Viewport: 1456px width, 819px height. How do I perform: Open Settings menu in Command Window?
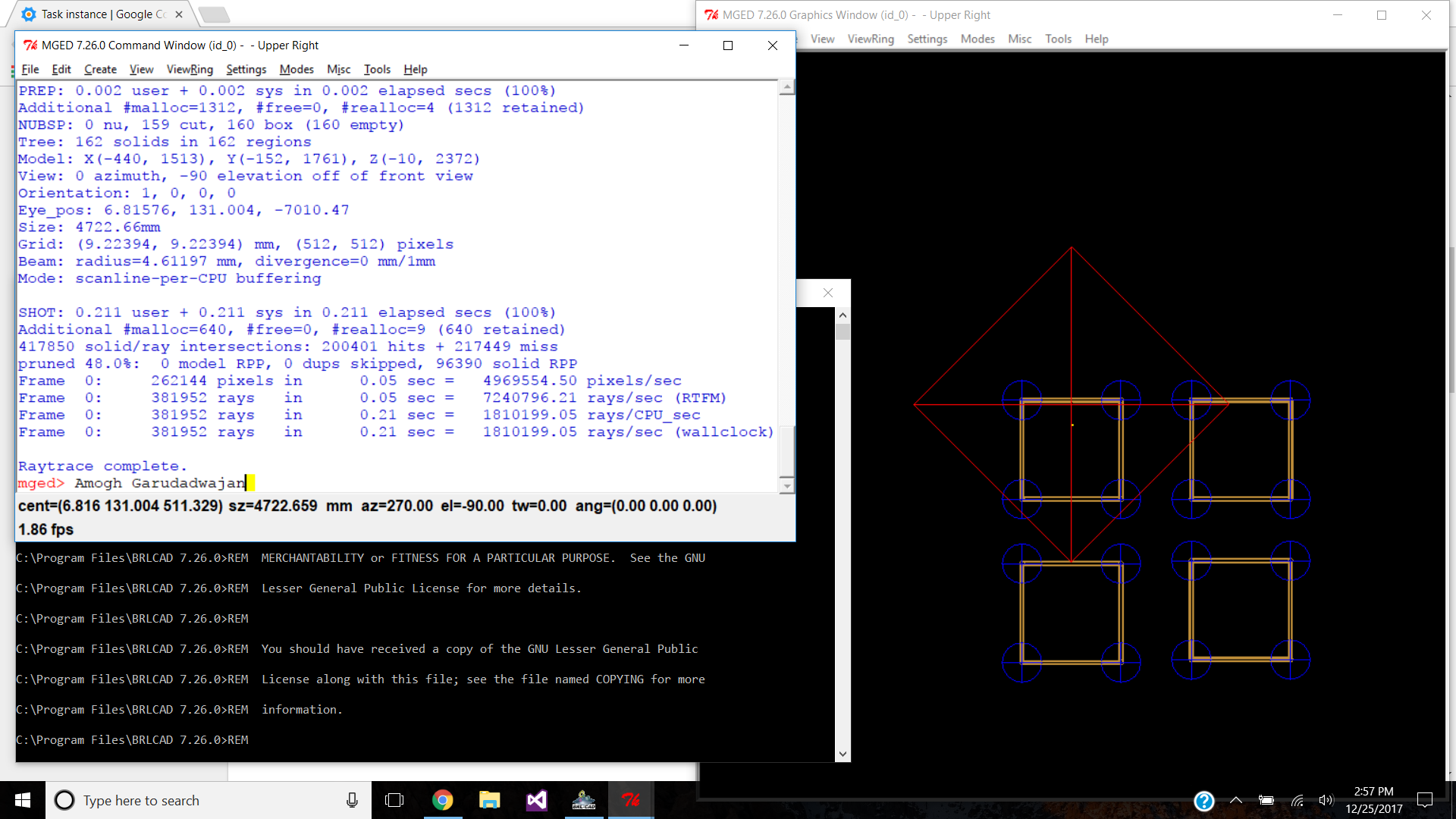pyautogui.click(x=246, y=69)
